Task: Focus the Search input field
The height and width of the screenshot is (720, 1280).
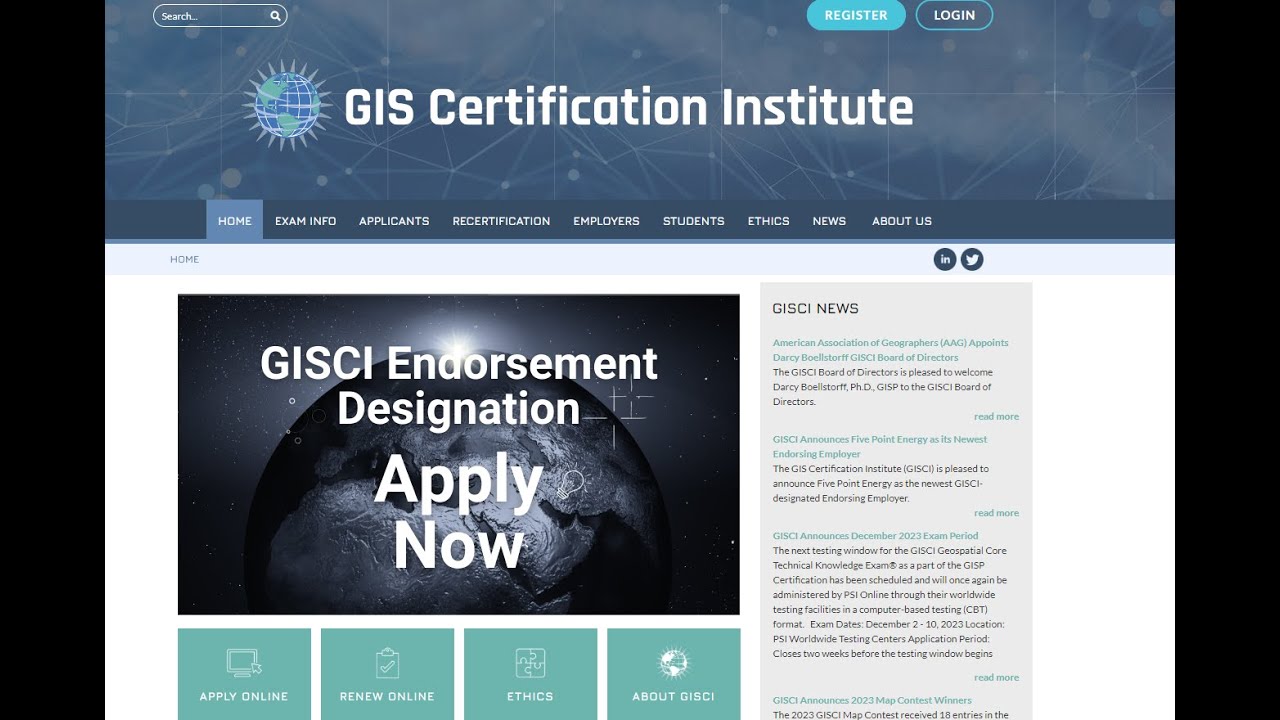Action: (x=220, y=16)
